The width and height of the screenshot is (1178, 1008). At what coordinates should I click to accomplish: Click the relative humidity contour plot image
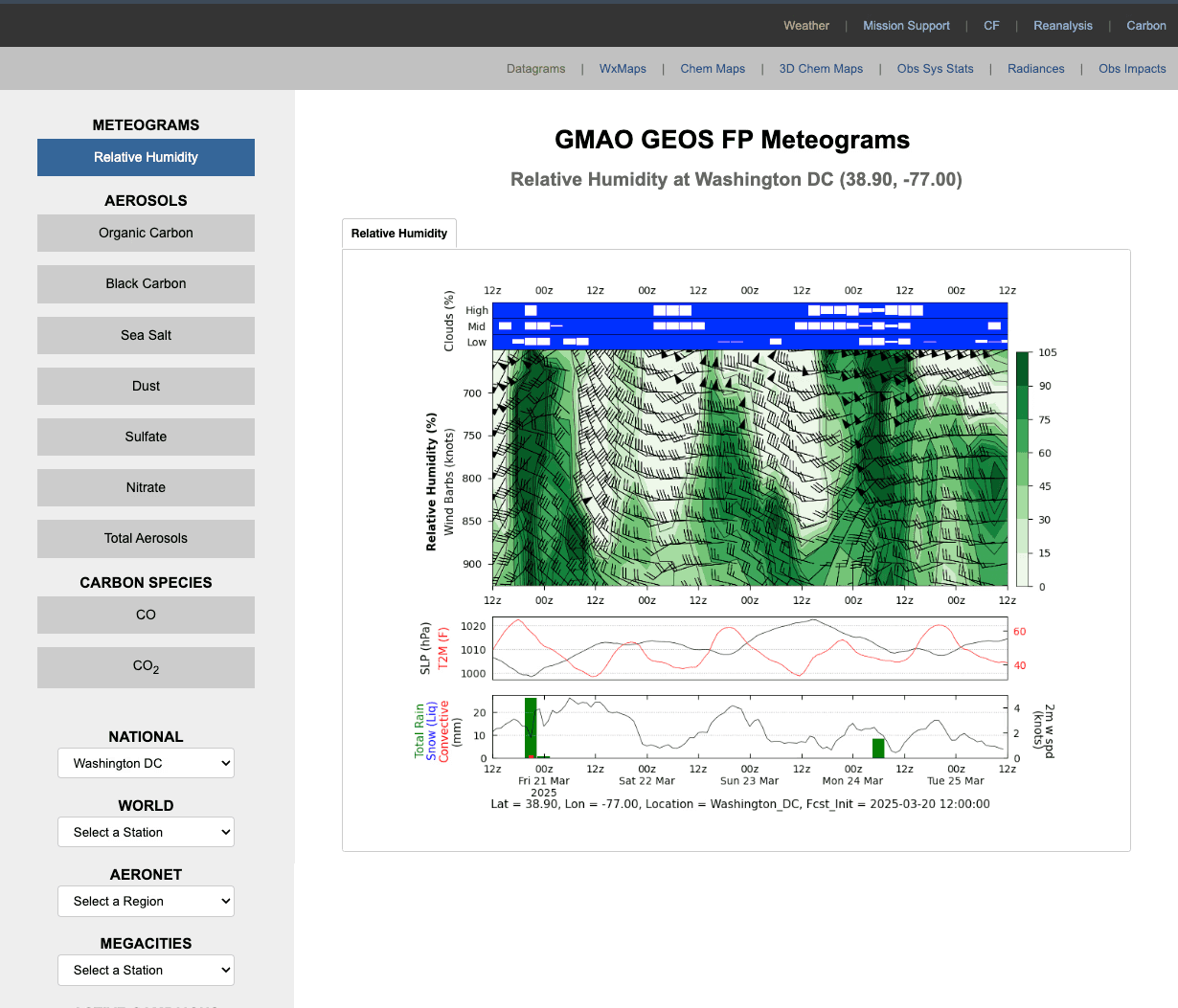[x=750, y=468]
